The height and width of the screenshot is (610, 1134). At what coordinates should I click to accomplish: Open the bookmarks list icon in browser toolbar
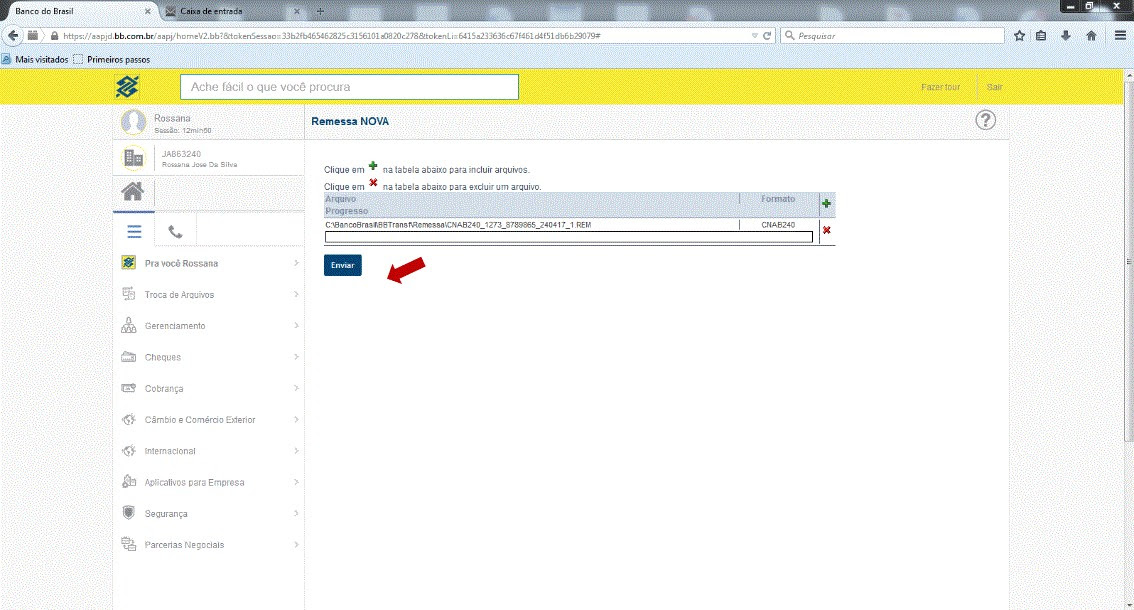tap(1041, 35)
